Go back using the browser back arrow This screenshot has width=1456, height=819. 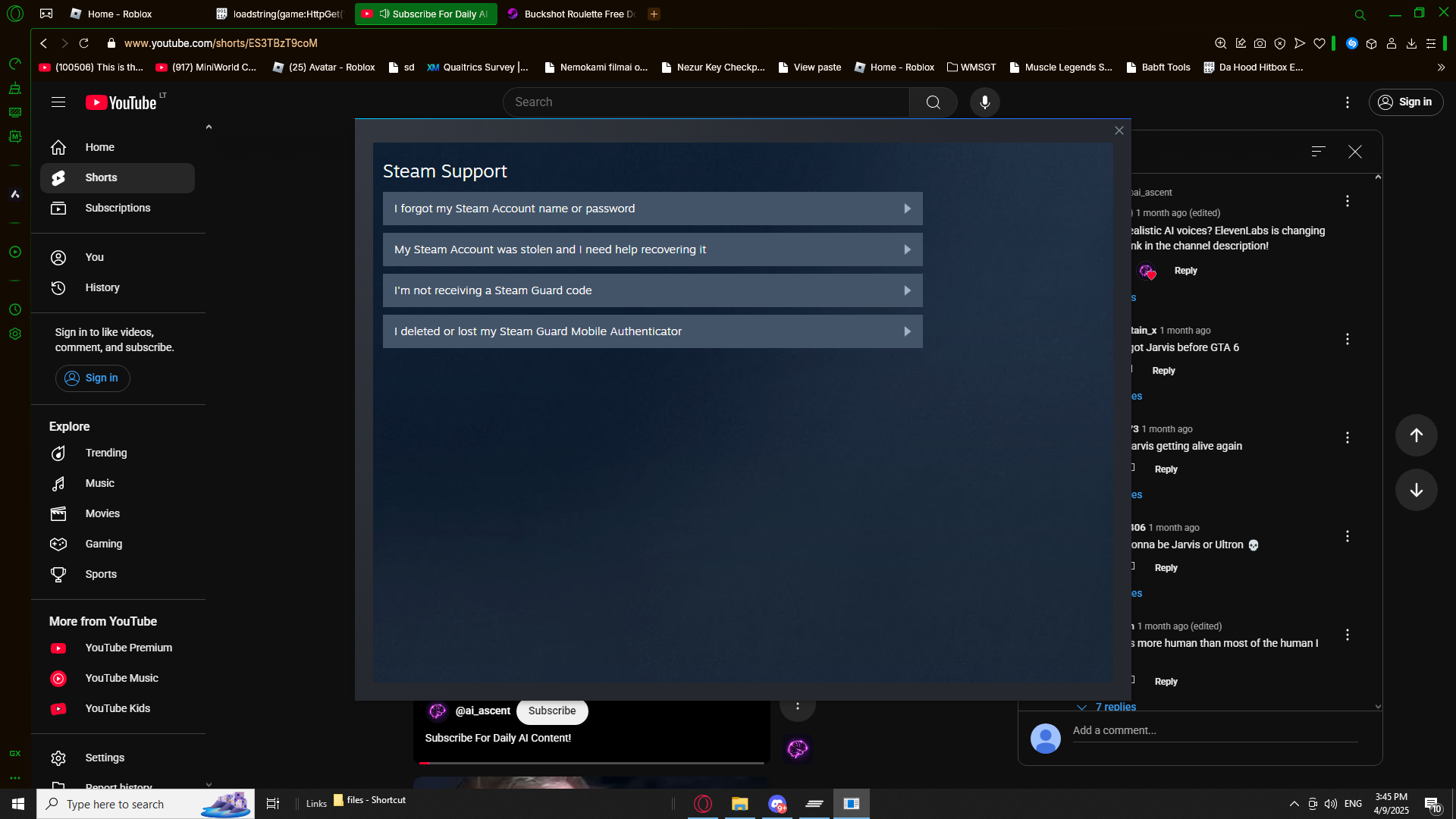click(x=44, y=43)
